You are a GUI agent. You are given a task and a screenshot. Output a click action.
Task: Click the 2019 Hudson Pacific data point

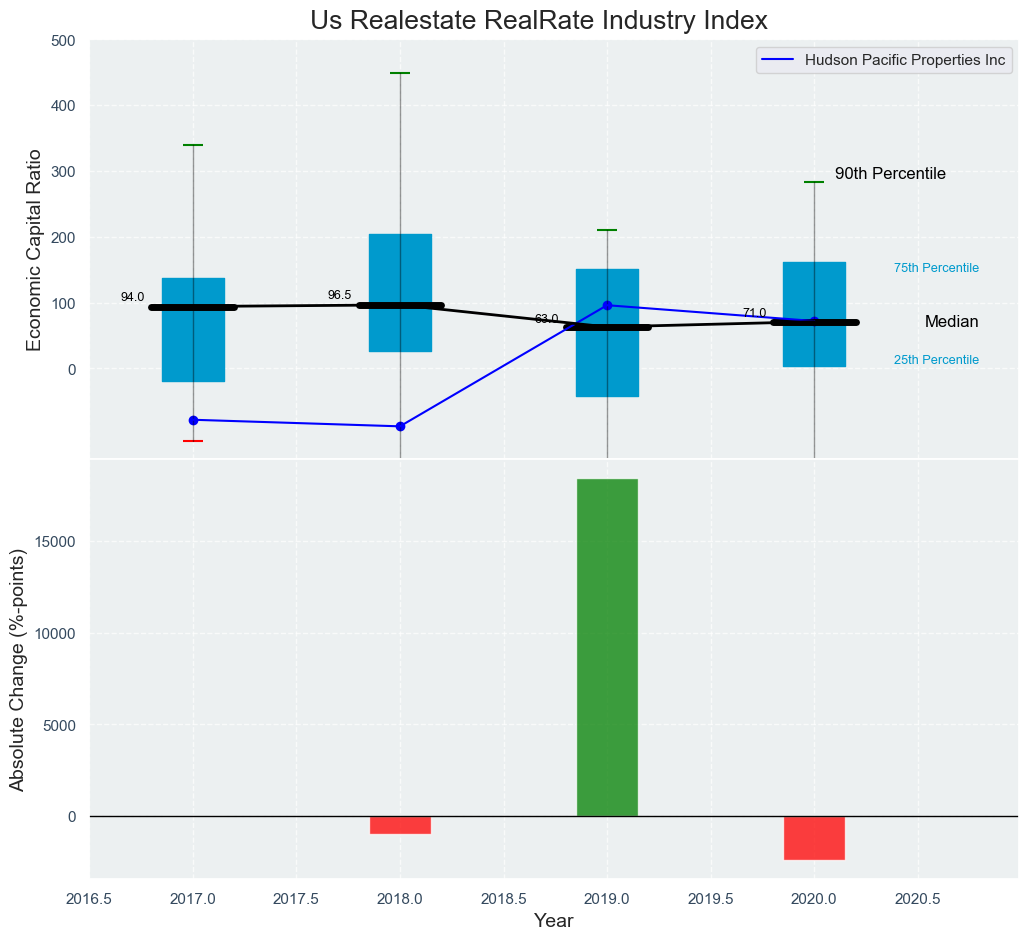[607, 305]
